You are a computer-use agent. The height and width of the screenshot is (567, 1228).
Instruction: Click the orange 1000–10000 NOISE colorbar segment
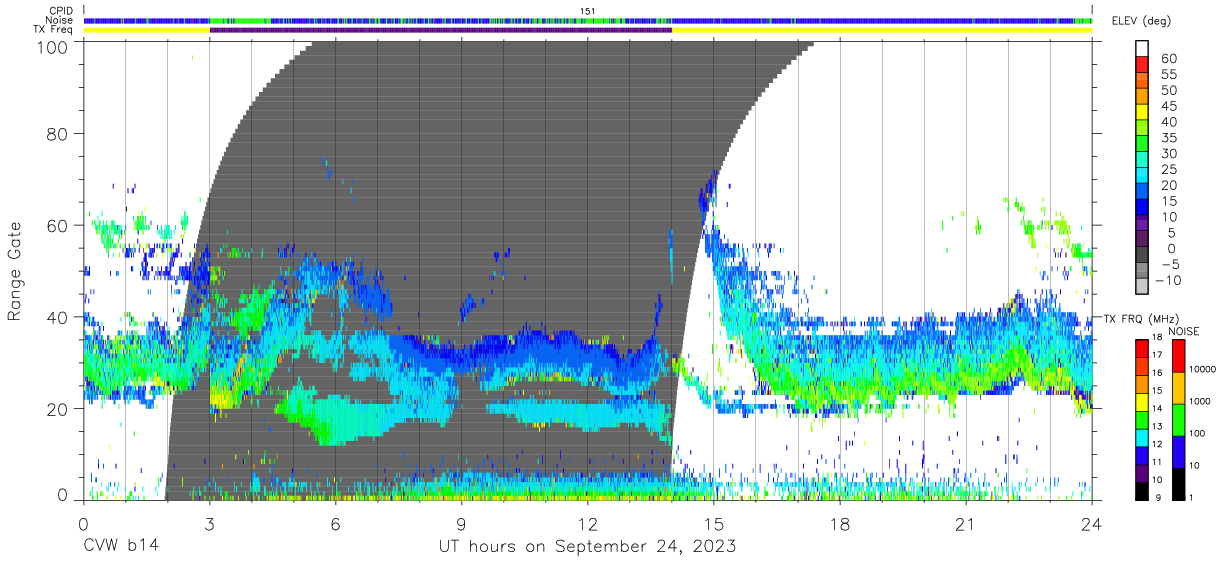1180,388
